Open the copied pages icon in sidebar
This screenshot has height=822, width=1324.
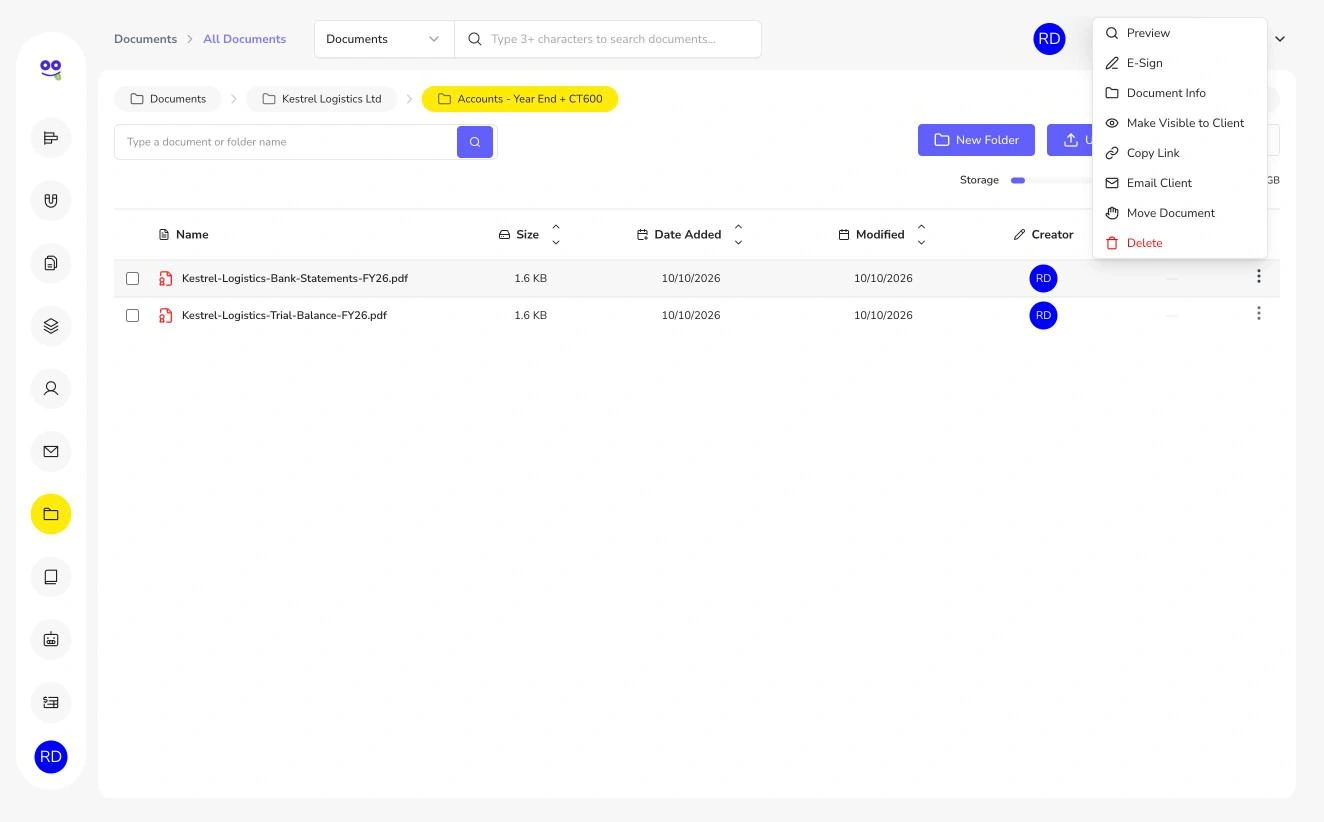tap(51, 263)
